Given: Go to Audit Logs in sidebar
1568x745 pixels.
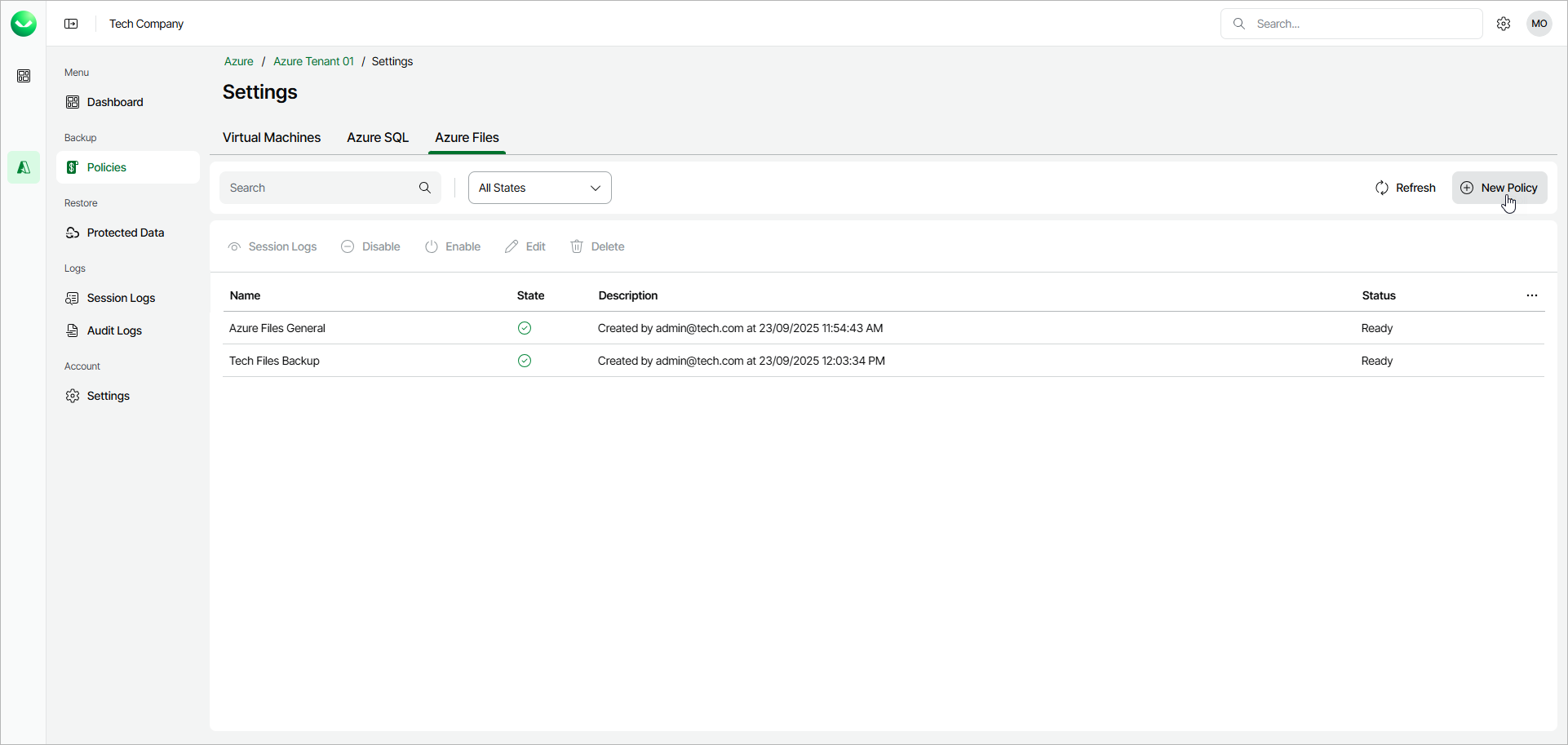Looking at the screenshot, I should coord(114,330).
